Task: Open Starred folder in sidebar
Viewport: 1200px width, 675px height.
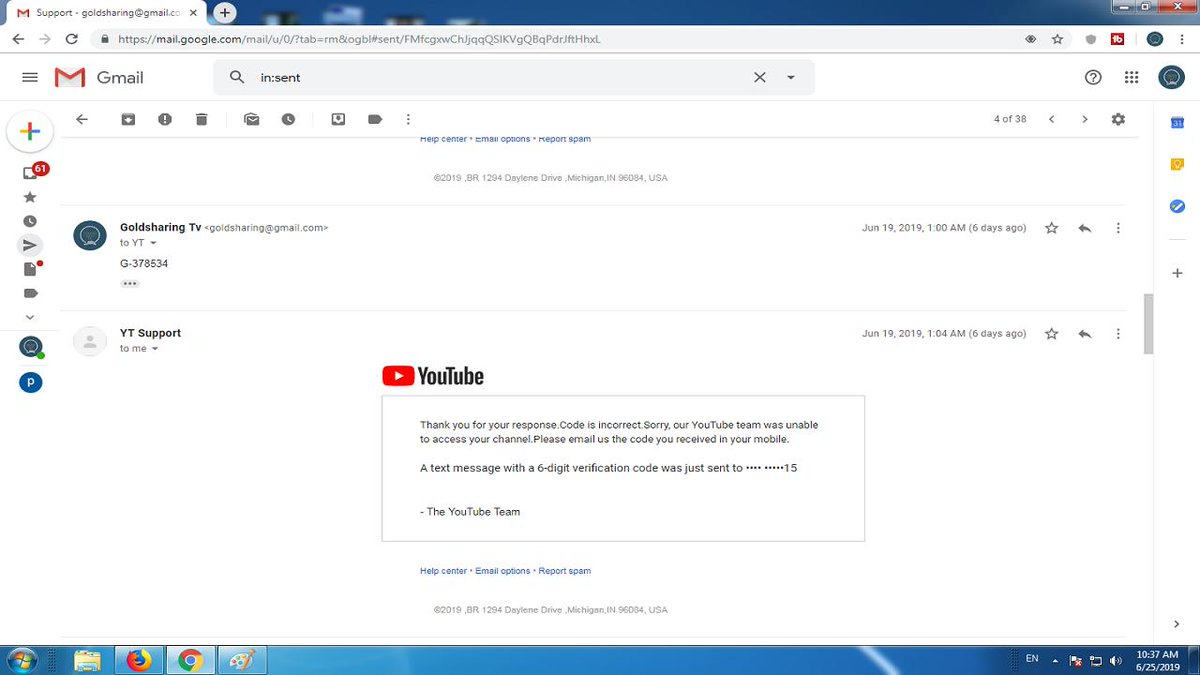Action: click(30, 197)
